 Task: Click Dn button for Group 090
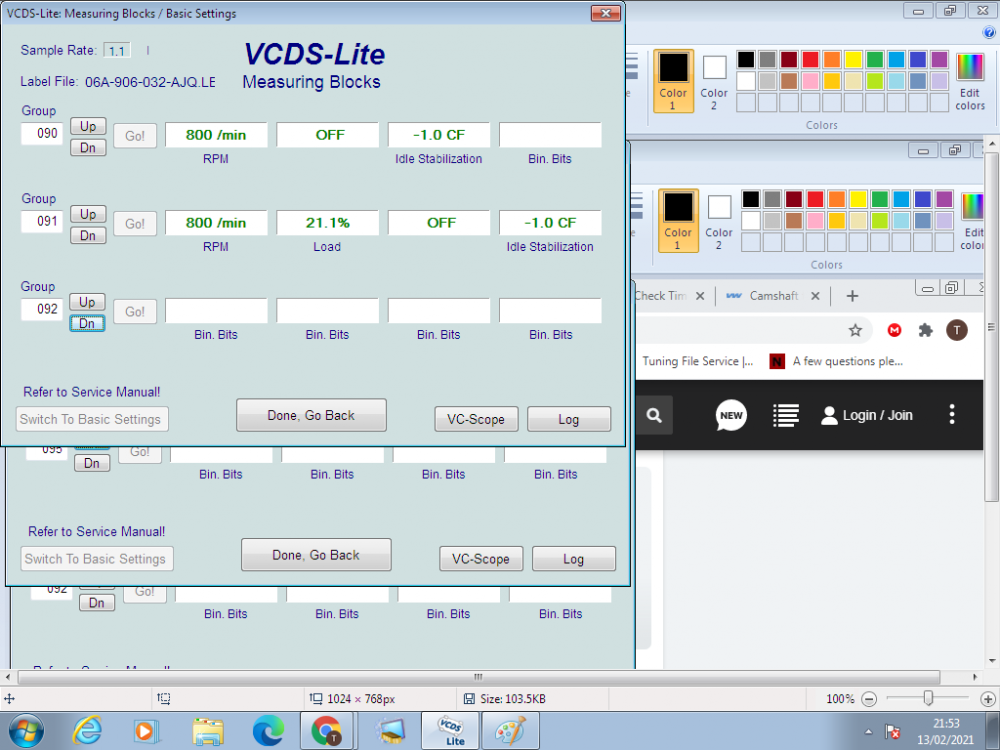[88, 147]
